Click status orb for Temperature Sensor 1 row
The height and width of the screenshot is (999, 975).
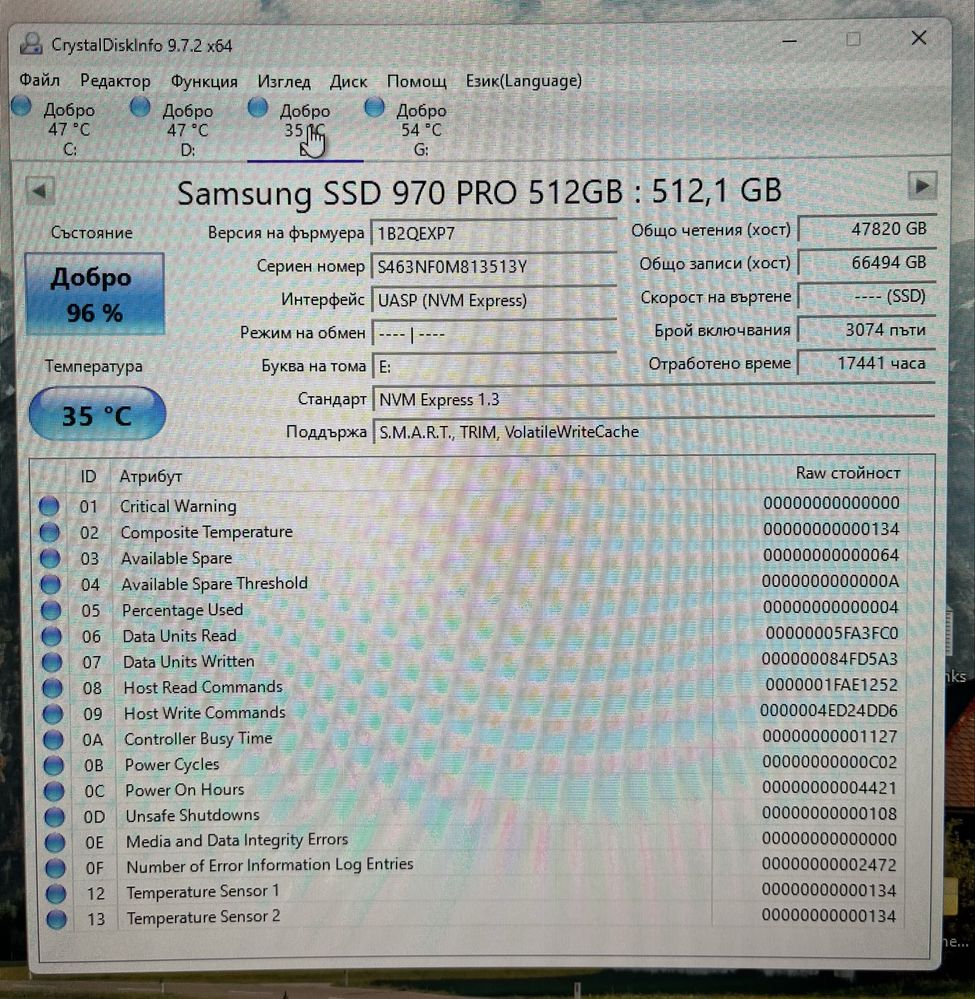pyautogui.click(x=56, y=894)
